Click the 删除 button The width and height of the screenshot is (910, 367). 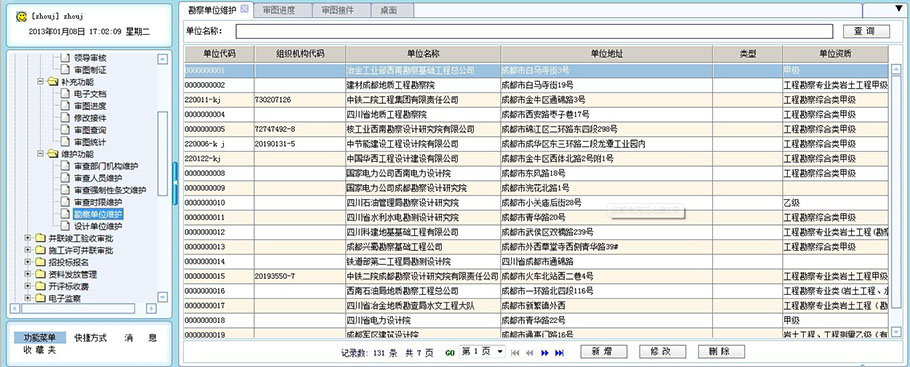click(x=721, y=352)
